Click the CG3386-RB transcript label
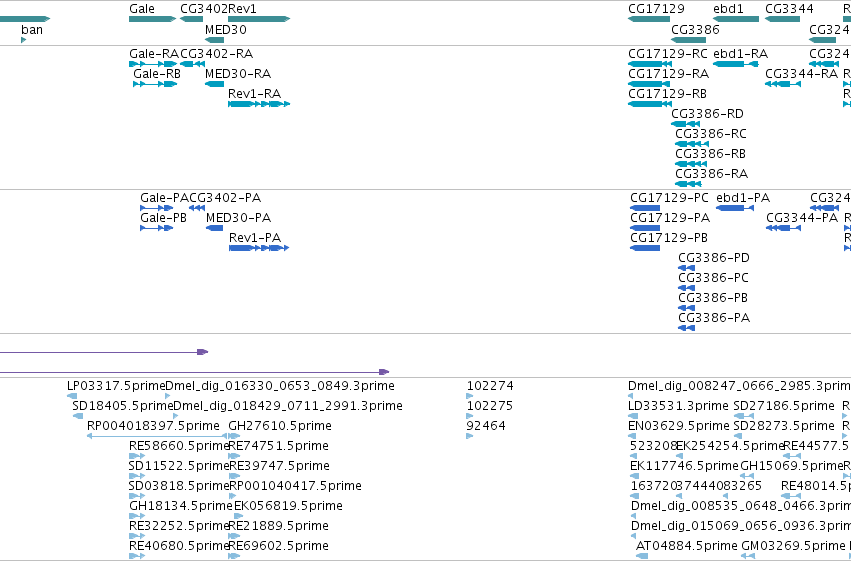The image size is (851, 561). (710, 154)
